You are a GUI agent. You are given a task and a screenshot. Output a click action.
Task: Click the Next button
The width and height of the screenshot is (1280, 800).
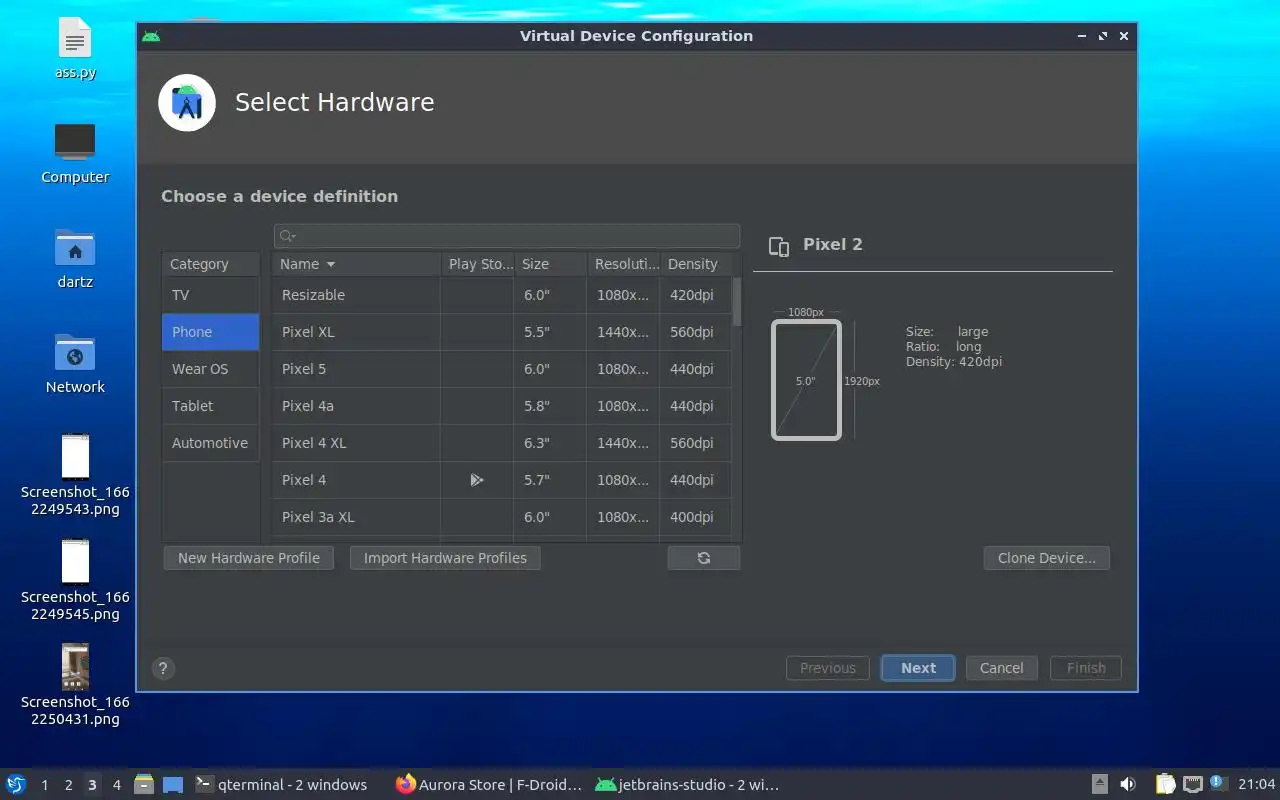918,668
